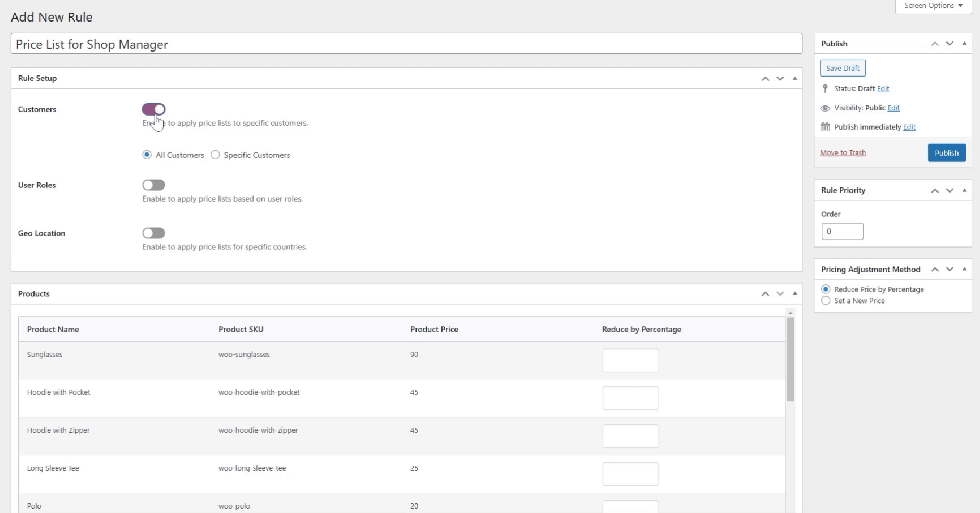980x513 pixels.
Task: Choose Set a New Price method
Action: click(x=825, y=300)
